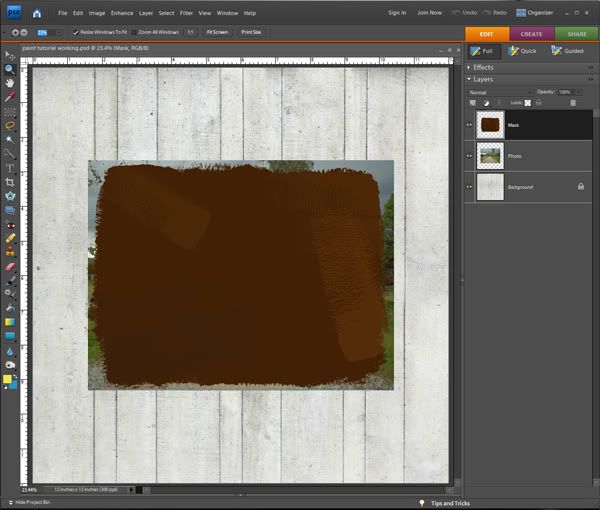Screen dimensions: 600x510
Task: Select the Zoom tool in the toolbox
Action: tap(10, 69)
